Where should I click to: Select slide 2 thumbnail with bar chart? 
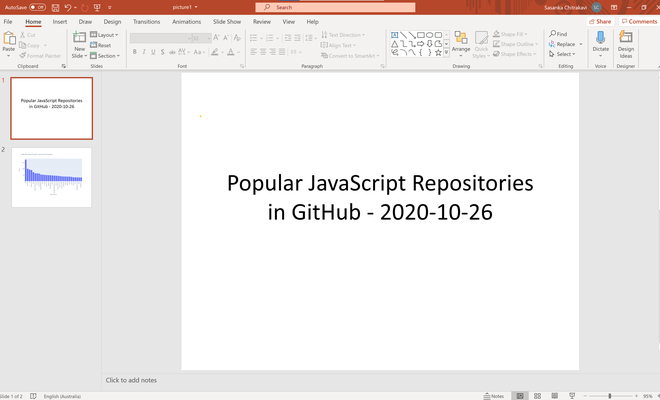click(x=51, y=178)
